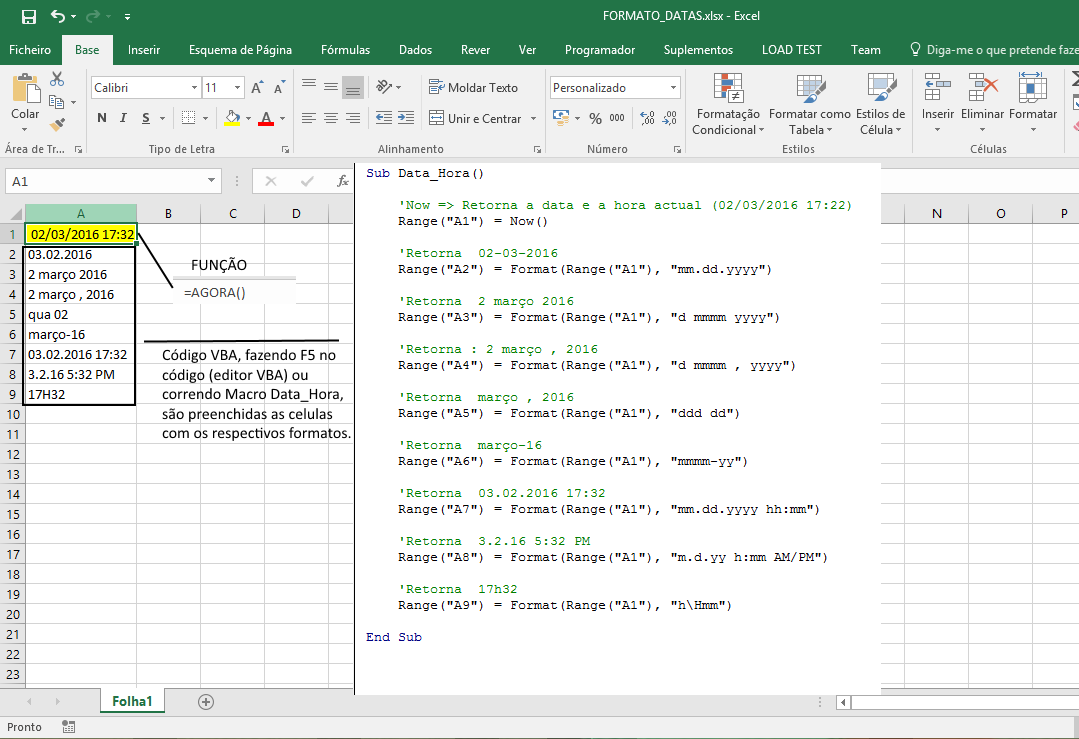Select column A header

81,213
